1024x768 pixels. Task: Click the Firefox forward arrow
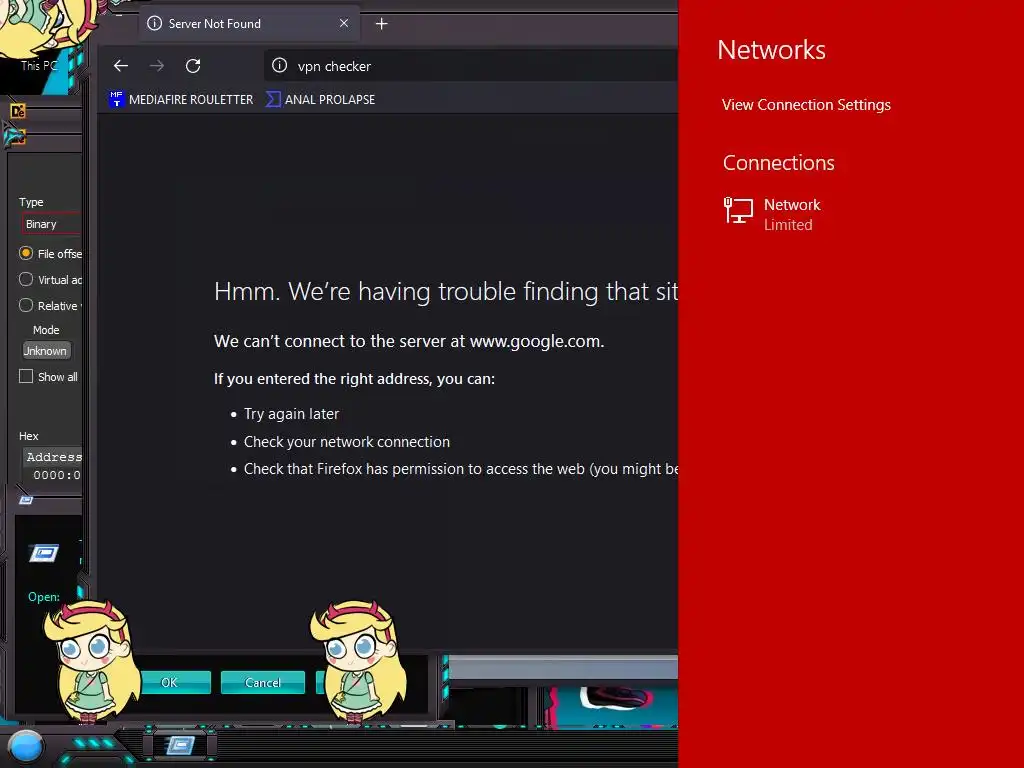tap(157, 66)
